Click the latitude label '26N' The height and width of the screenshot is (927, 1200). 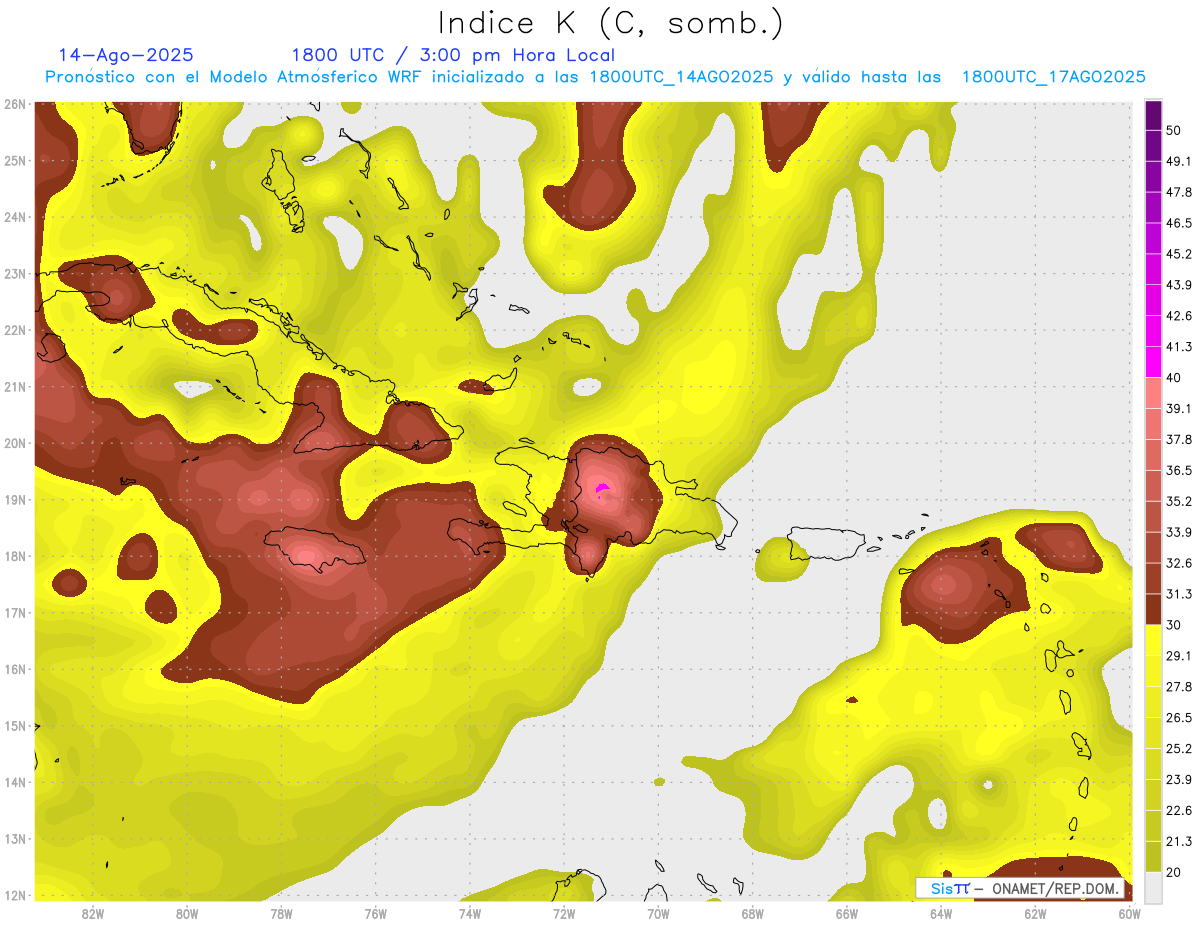tap(15, 104)
